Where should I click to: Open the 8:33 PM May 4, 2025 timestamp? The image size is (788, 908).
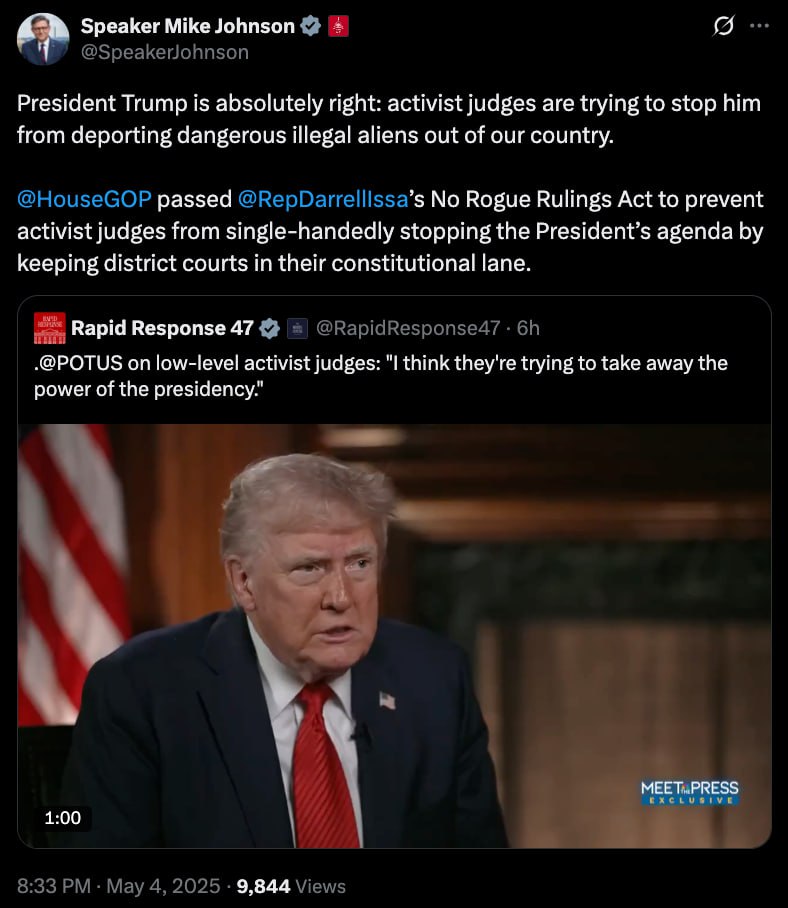click(x=119, y=886)
